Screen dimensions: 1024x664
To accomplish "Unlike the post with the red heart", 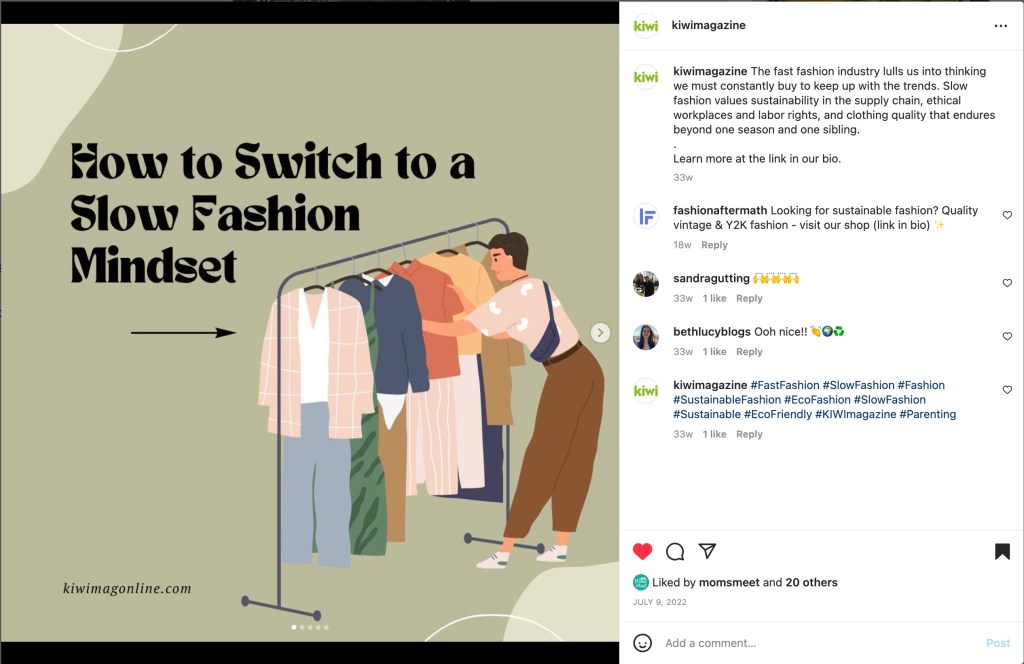I will (x=643, y=551).
